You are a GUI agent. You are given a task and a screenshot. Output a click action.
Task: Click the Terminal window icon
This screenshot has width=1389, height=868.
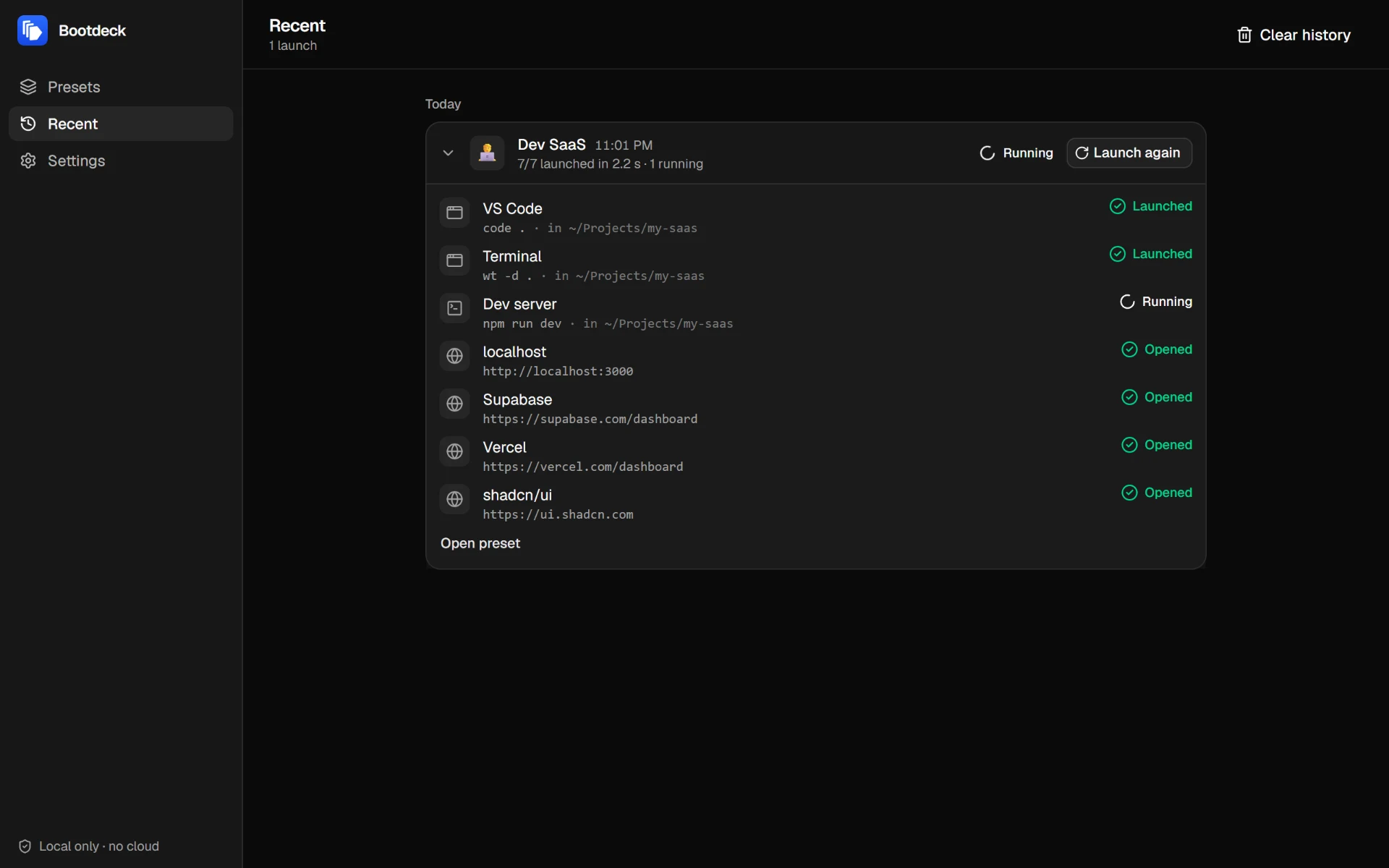pyautogui.click(x=454, y=260)
